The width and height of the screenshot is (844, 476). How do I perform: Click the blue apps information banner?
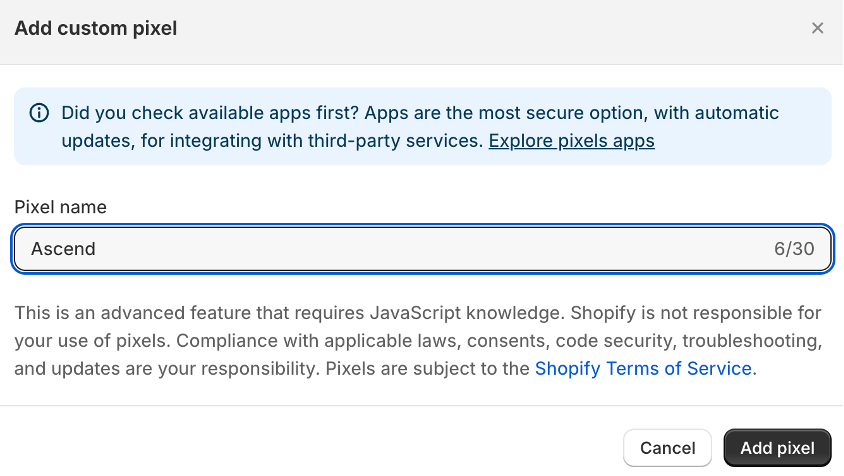[x=423, y=126]
